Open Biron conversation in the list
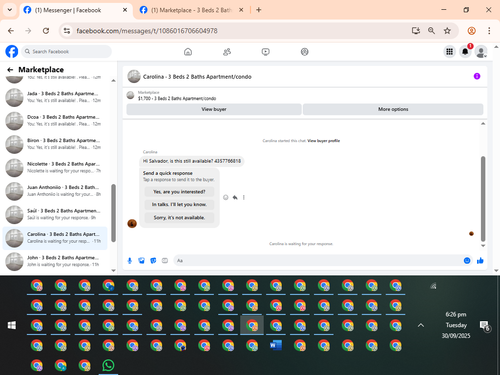 (x=55, y=144)
